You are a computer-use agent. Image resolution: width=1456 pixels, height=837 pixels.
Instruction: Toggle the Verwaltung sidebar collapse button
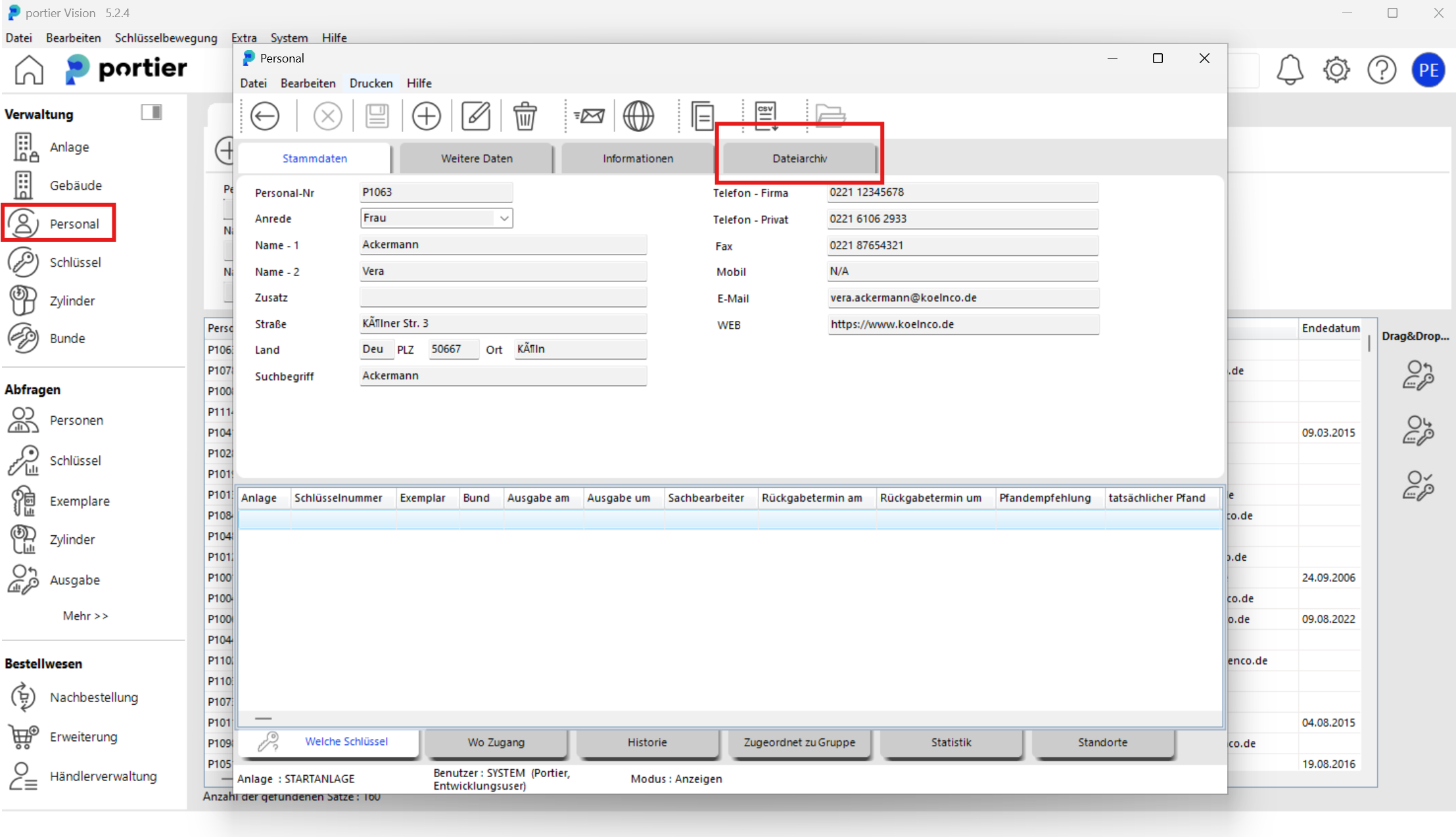(x=151, y=112)
